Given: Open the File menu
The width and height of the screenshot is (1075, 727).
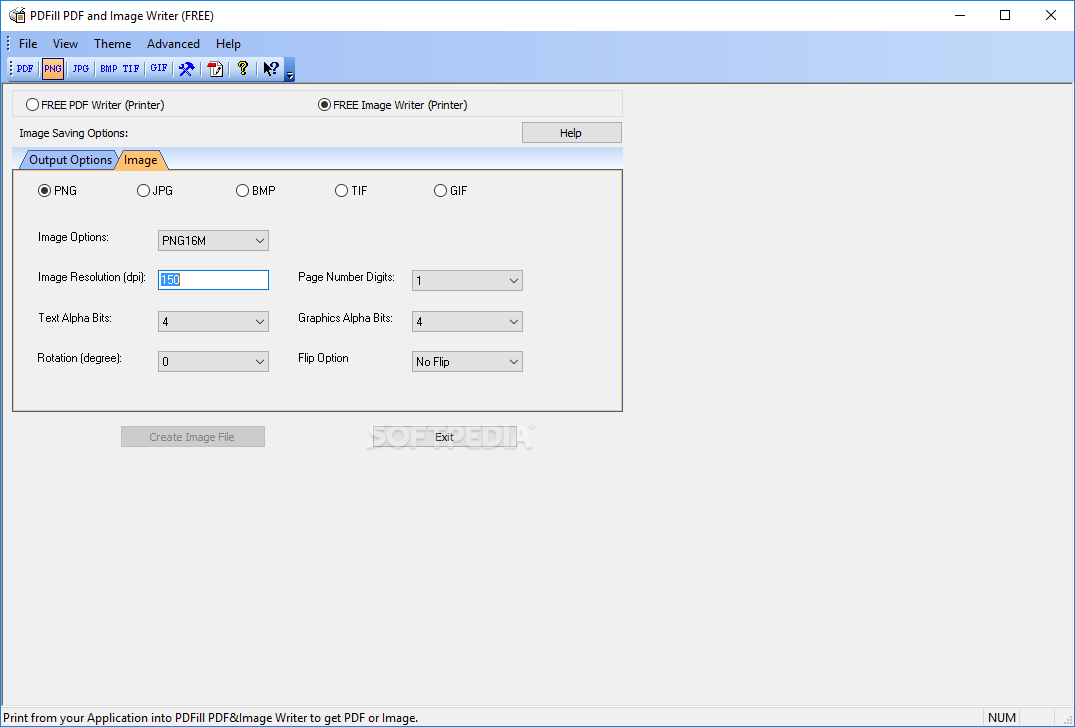Looking at the screenshot, I should pos(28,44).
